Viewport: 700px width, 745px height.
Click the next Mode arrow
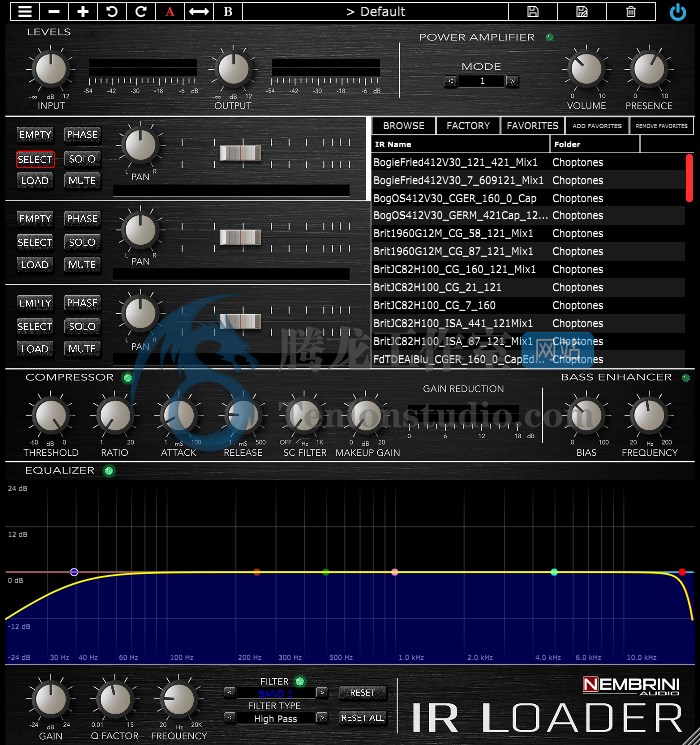click(x=512, y=81)
